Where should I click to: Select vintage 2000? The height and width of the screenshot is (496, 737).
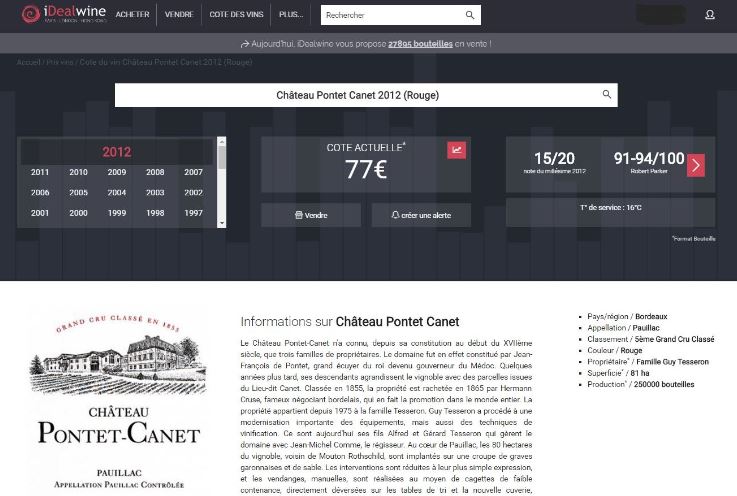click(78, 213)
